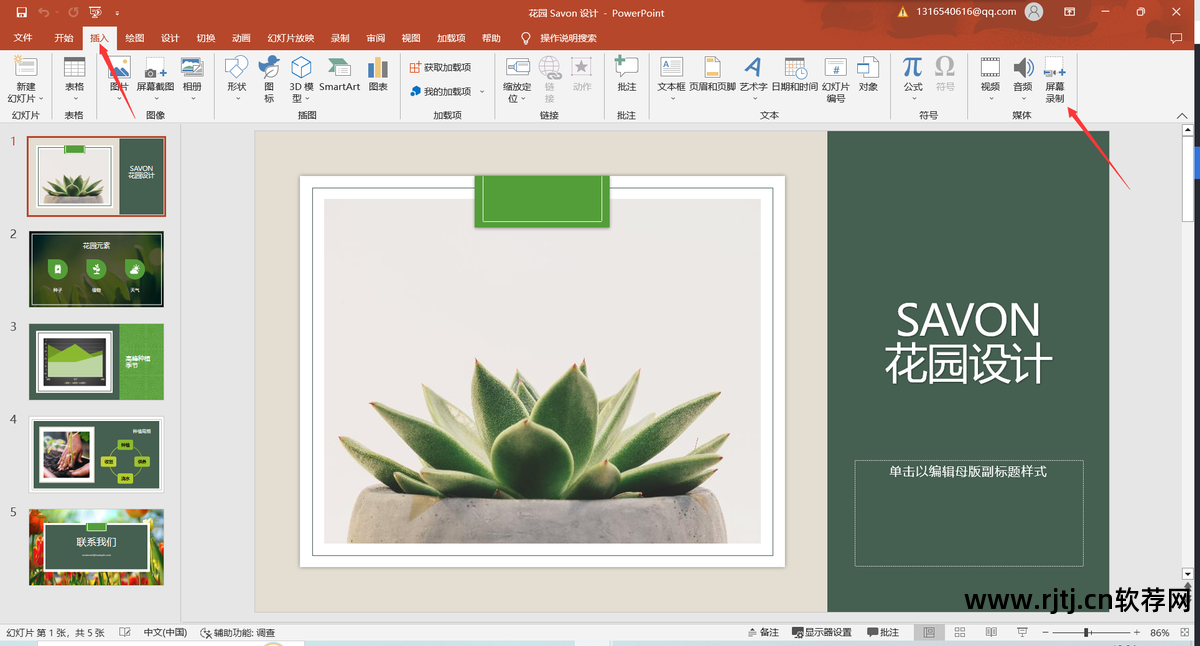Select slide 3 thumbnail with the chart
Image resolution: width=1200 pixels, height=646 pixels.
(96, 362)
